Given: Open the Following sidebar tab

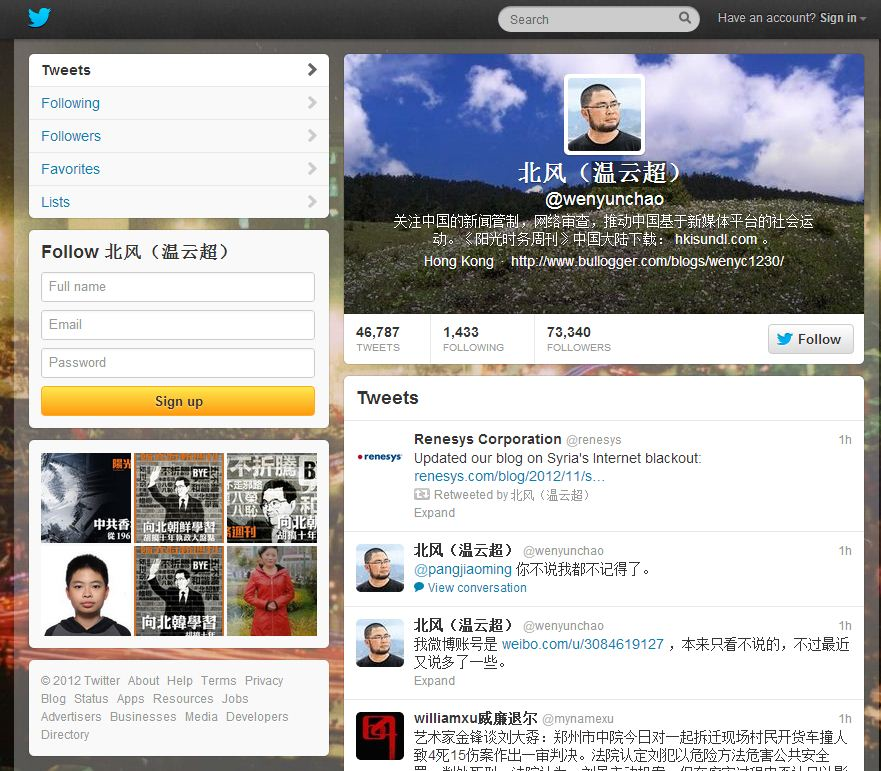Looking at the screenshot, I should point(179,103).
